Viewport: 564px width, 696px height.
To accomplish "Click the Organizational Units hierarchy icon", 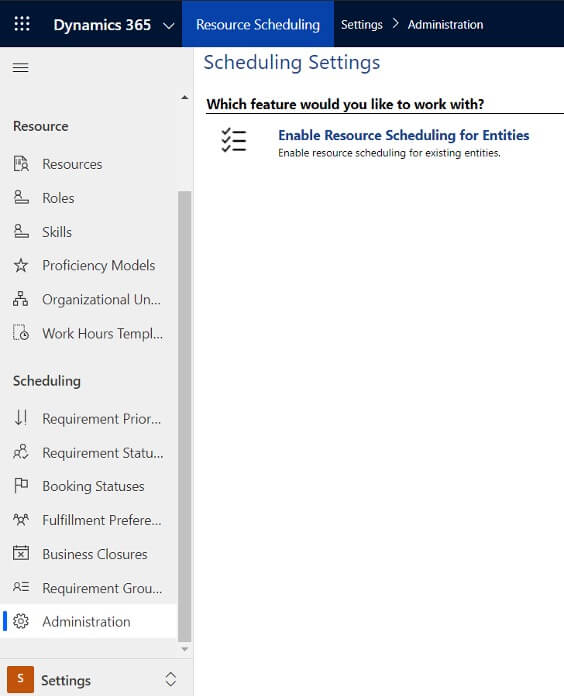I will (x=20, y=299).
